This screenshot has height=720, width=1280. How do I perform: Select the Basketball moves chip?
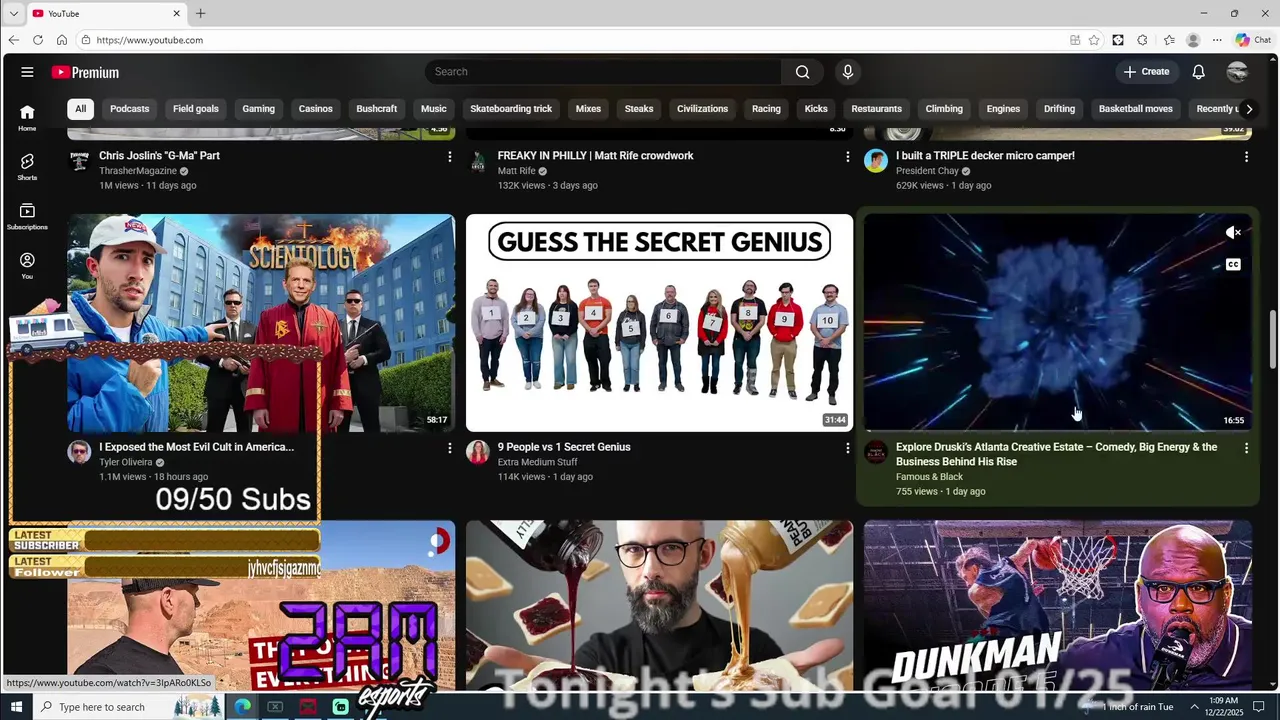pyautogui.click(x=1136, y=109)
